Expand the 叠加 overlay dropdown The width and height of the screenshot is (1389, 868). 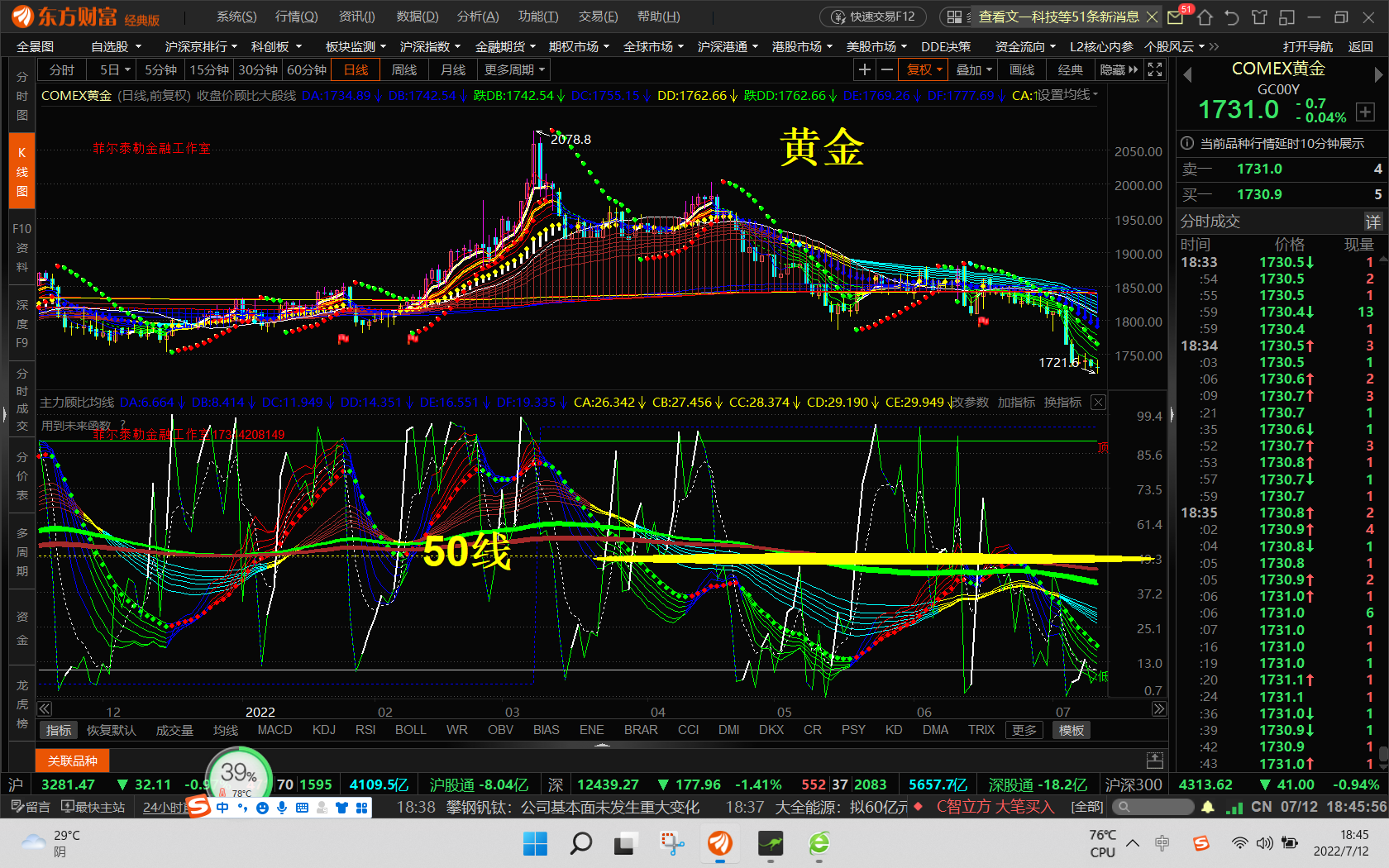pos(973,70)
